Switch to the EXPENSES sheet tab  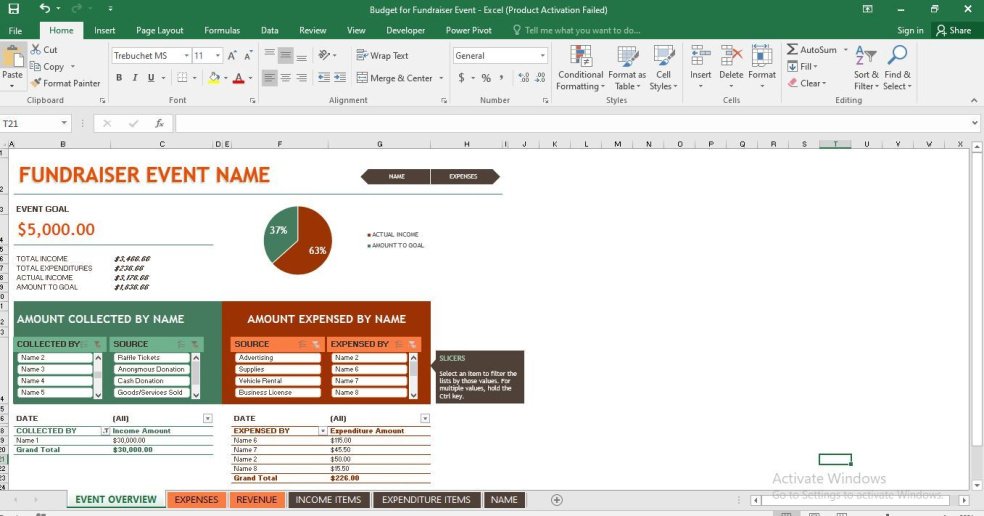(196, 500)
